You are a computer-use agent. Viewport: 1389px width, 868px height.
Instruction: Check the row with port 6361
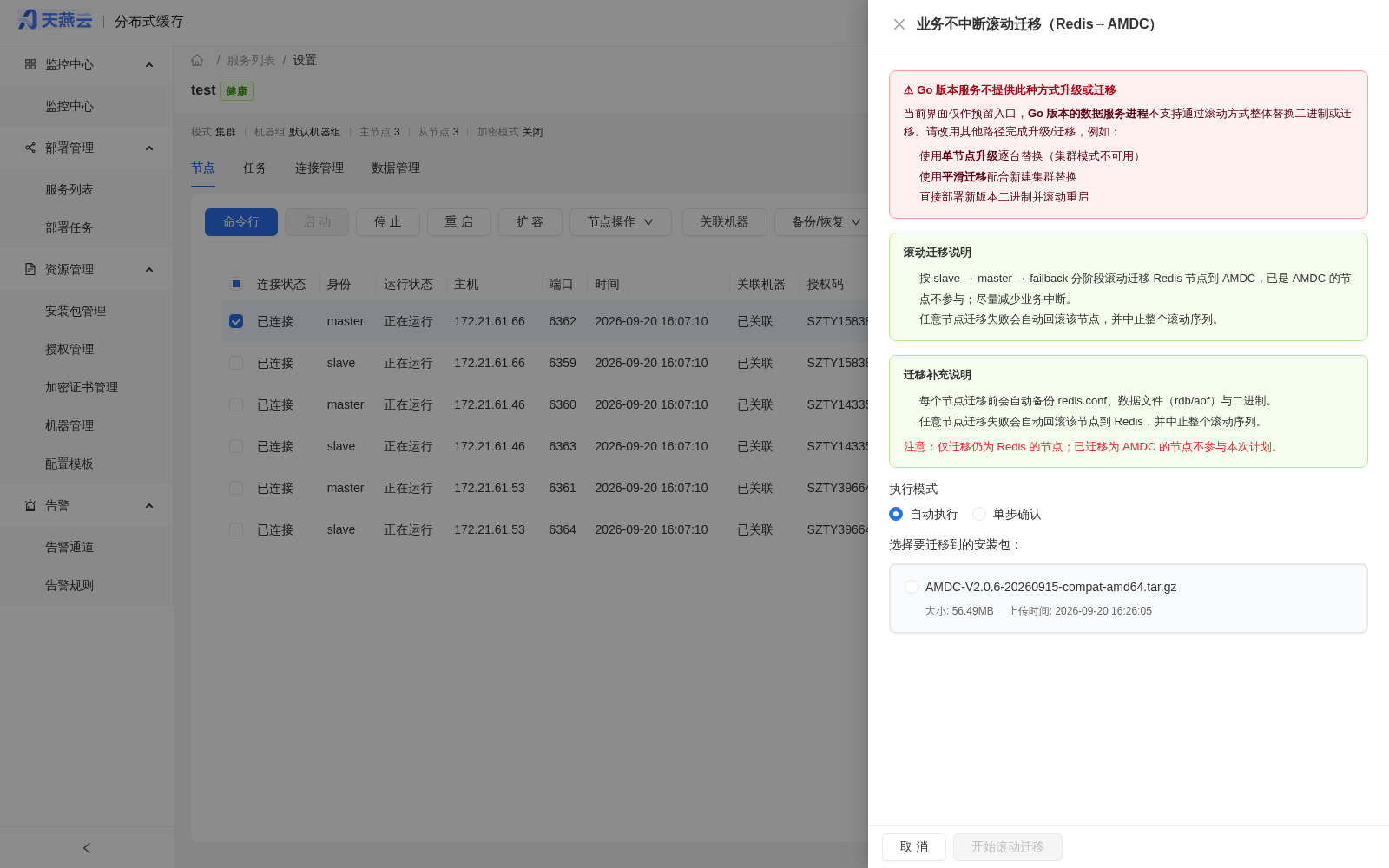[x=236, y=488]
